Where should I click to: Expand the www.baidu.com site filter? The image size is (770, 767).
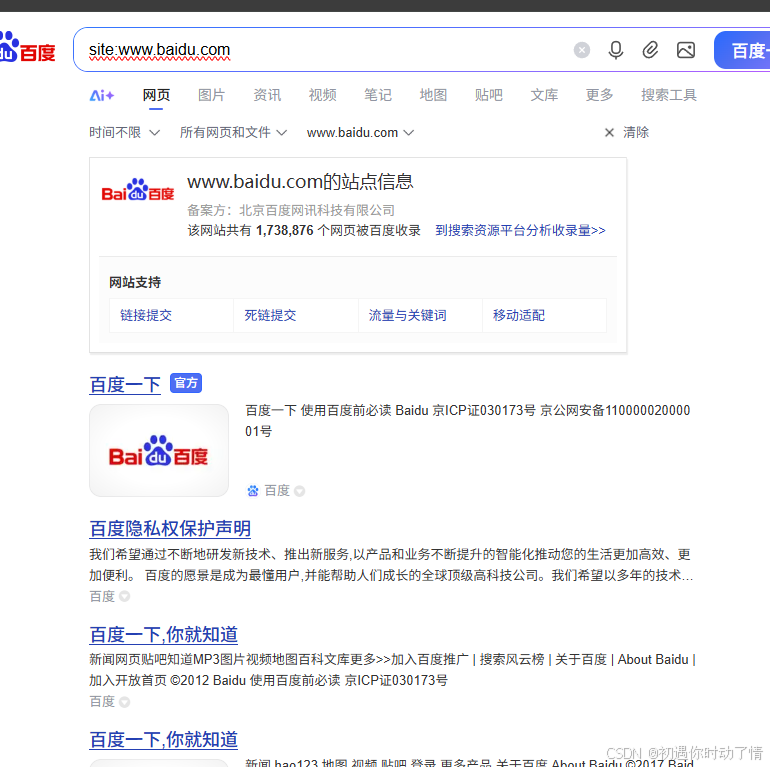coord(360,133)
